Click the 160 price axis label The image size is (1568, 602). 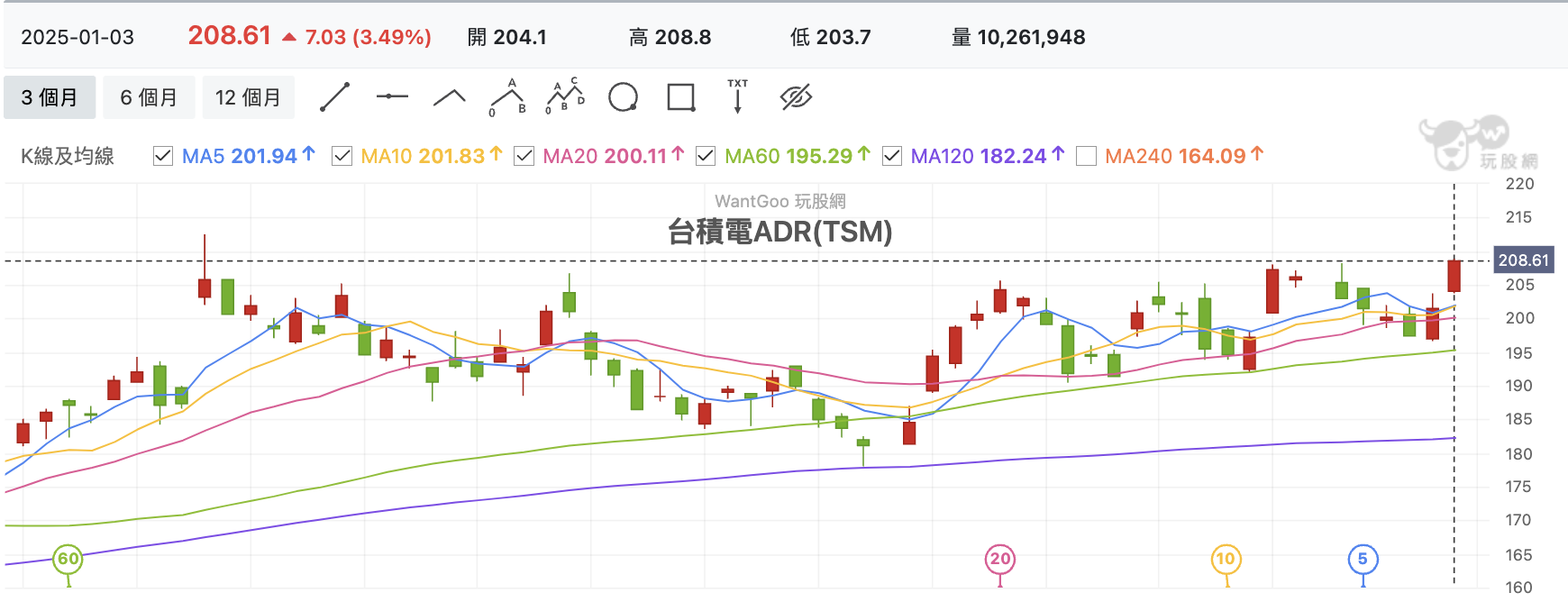(x=1519, y=588)
